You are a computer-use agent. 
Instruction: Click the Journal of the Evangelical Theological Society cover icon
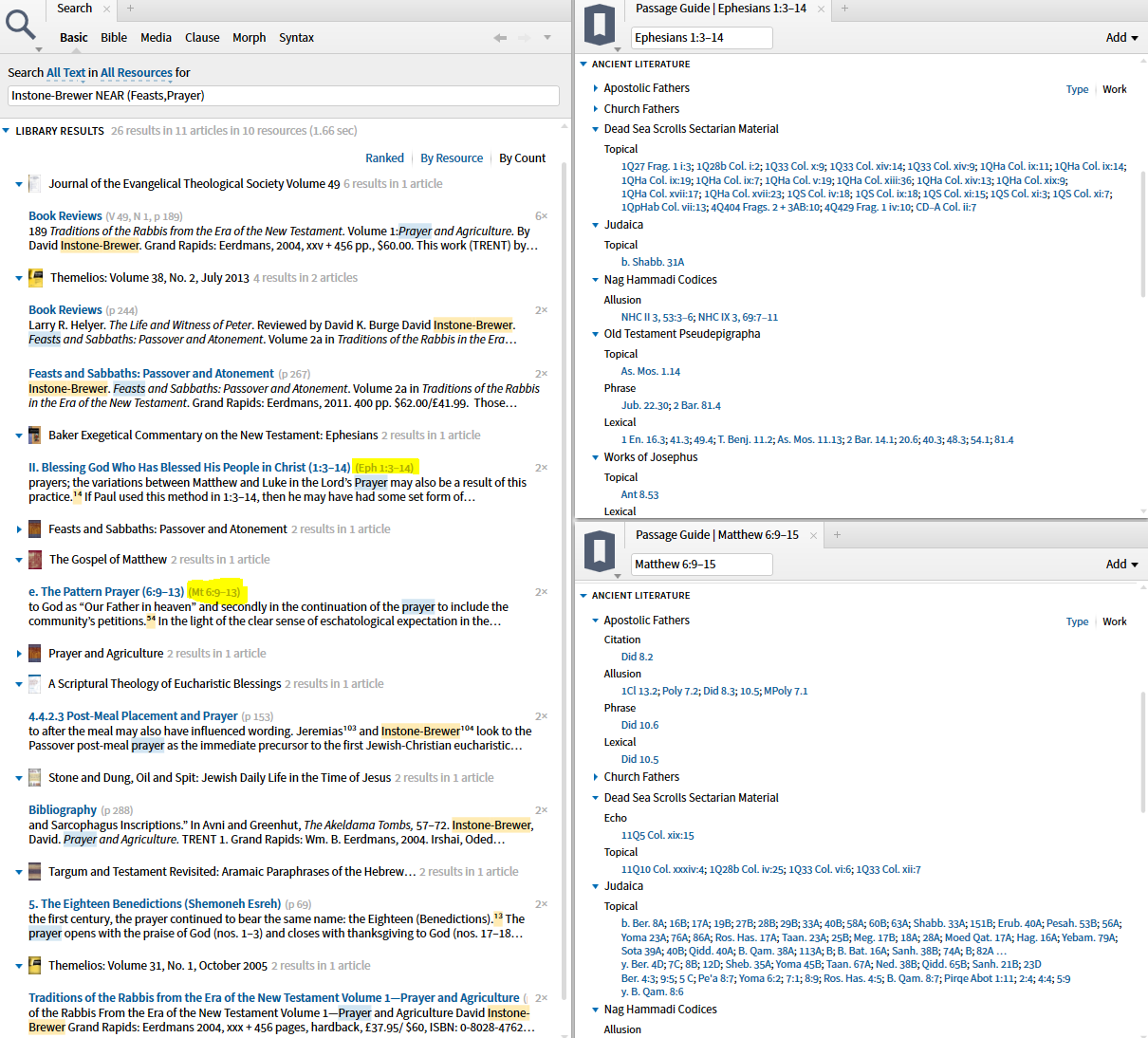click(35, 183)
